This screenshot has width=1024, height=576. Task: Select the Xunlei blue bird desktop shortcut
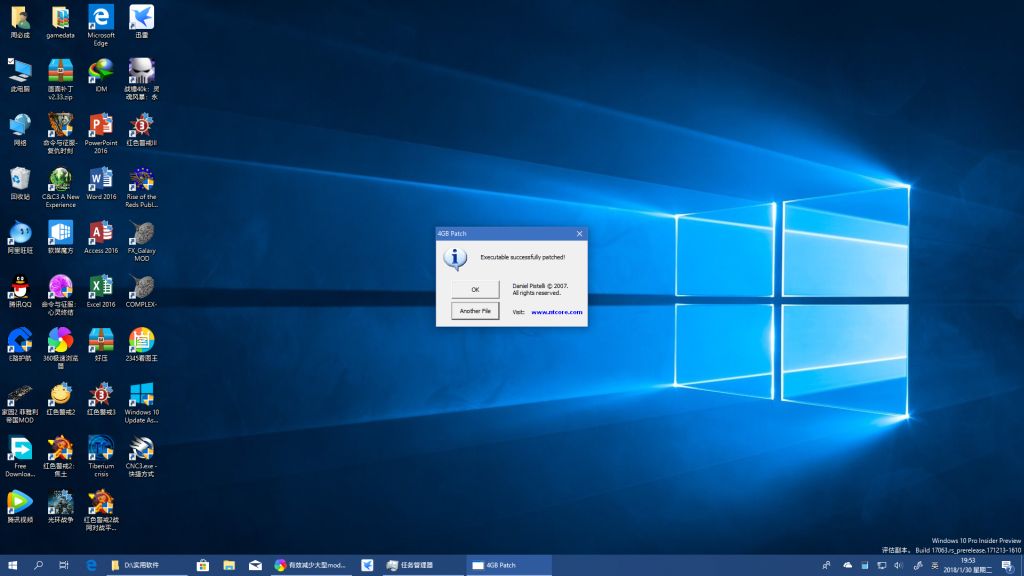[x=141, y=22]
